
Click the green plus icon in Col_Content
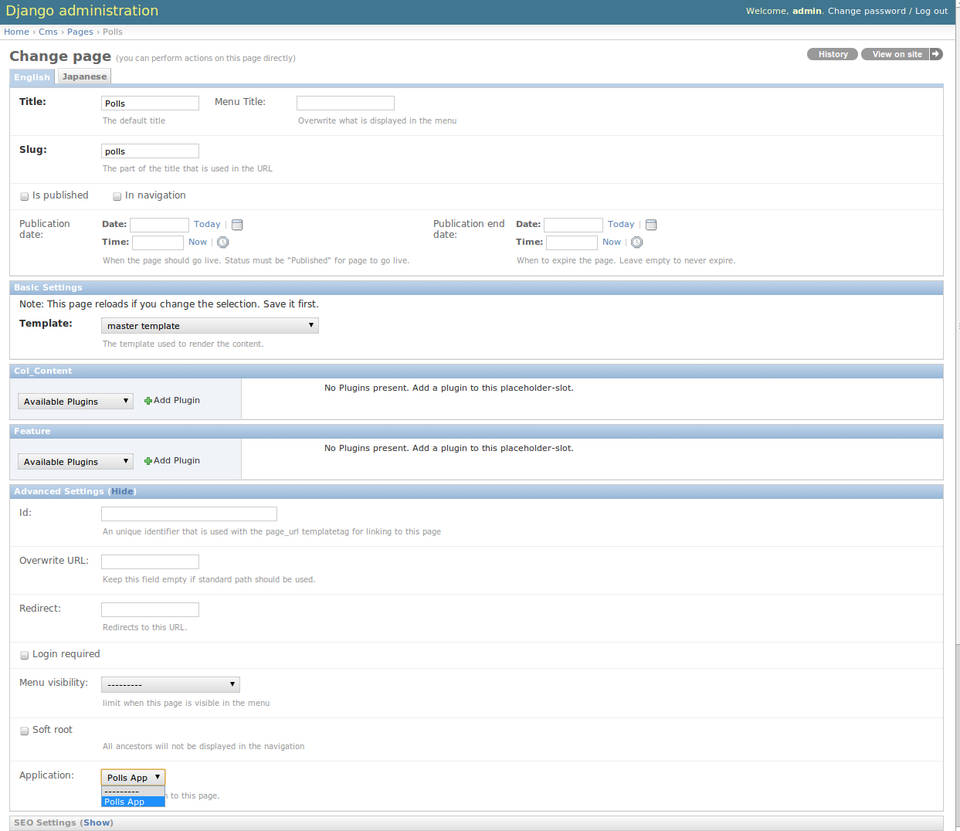click(x=148, y=401)
